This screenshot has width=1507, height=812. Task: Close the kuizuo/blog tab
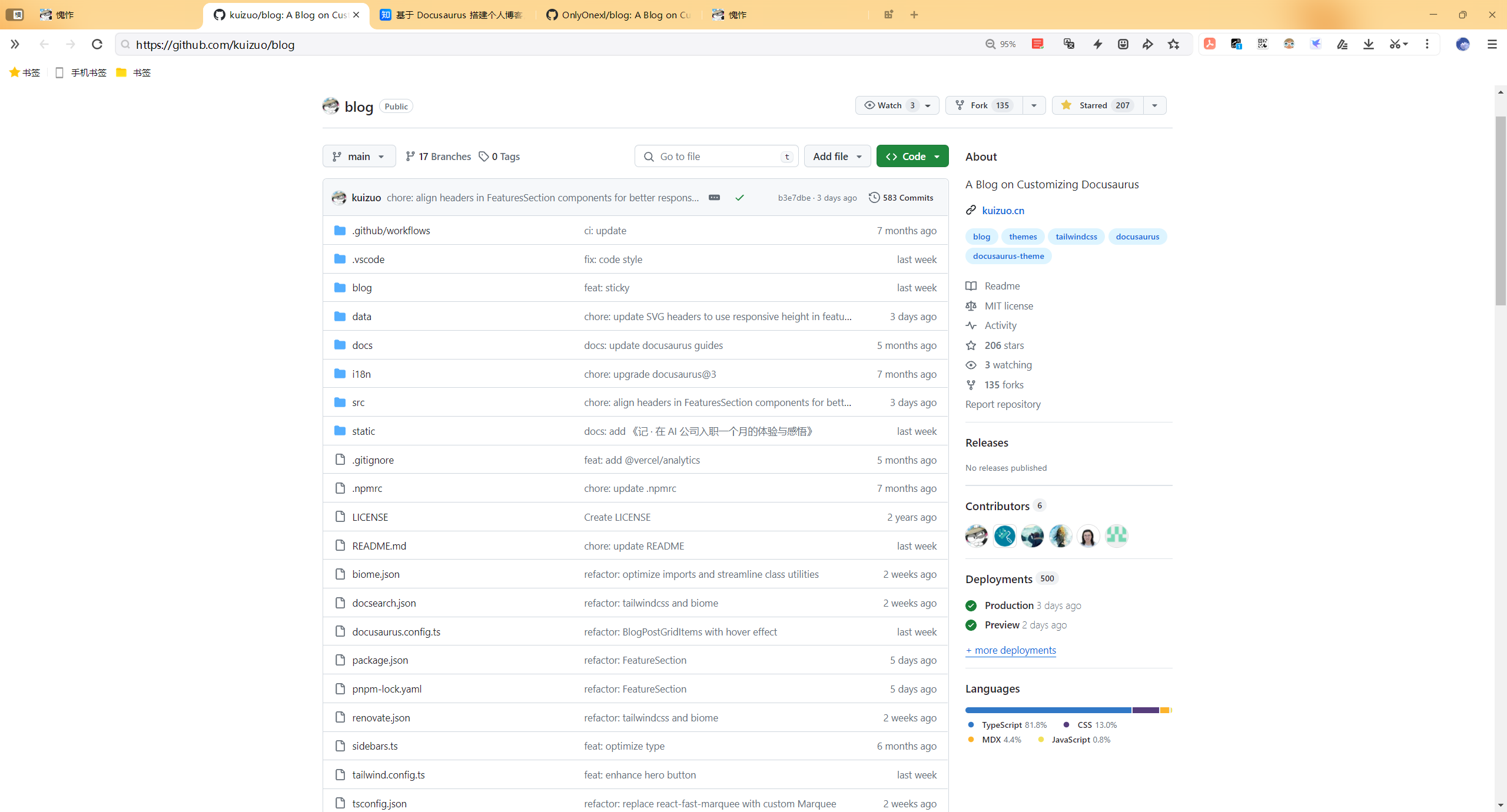coord(356,15)
